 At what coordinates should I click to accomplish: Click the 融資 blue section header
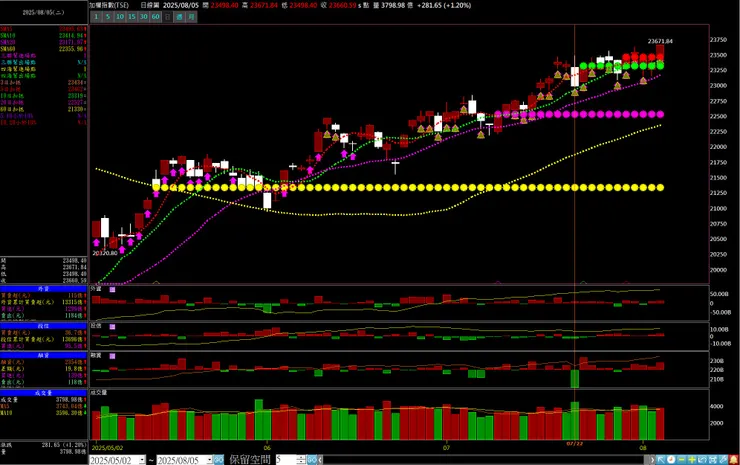coord(43,355)
